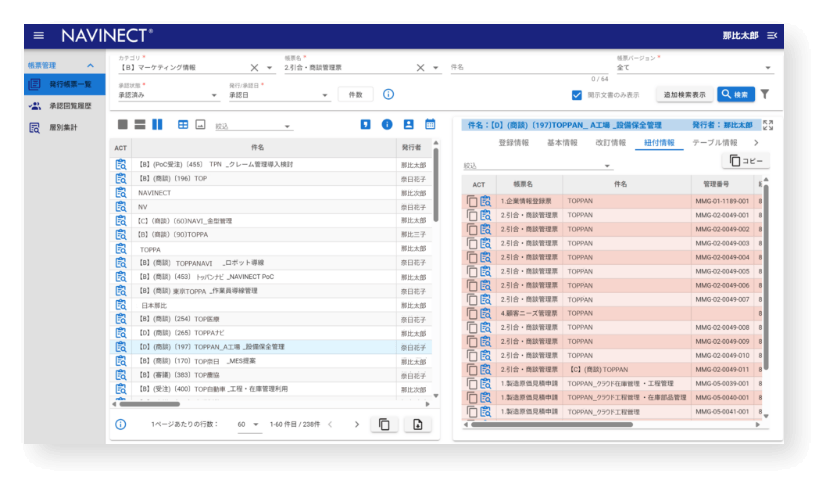Image resolution: width=832 pixels, height=492 pixels.
Task: Copy icon for 4.顧客ニーズ管理票 row
Action: [472, 313]
